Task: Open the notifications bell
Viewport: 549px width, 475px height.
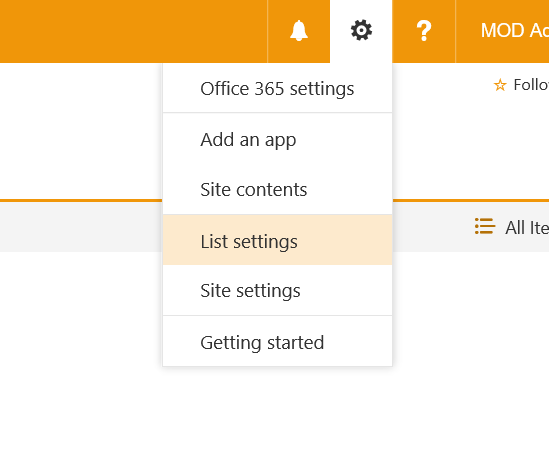Action: pyautogui.click(x=299, y=31)
